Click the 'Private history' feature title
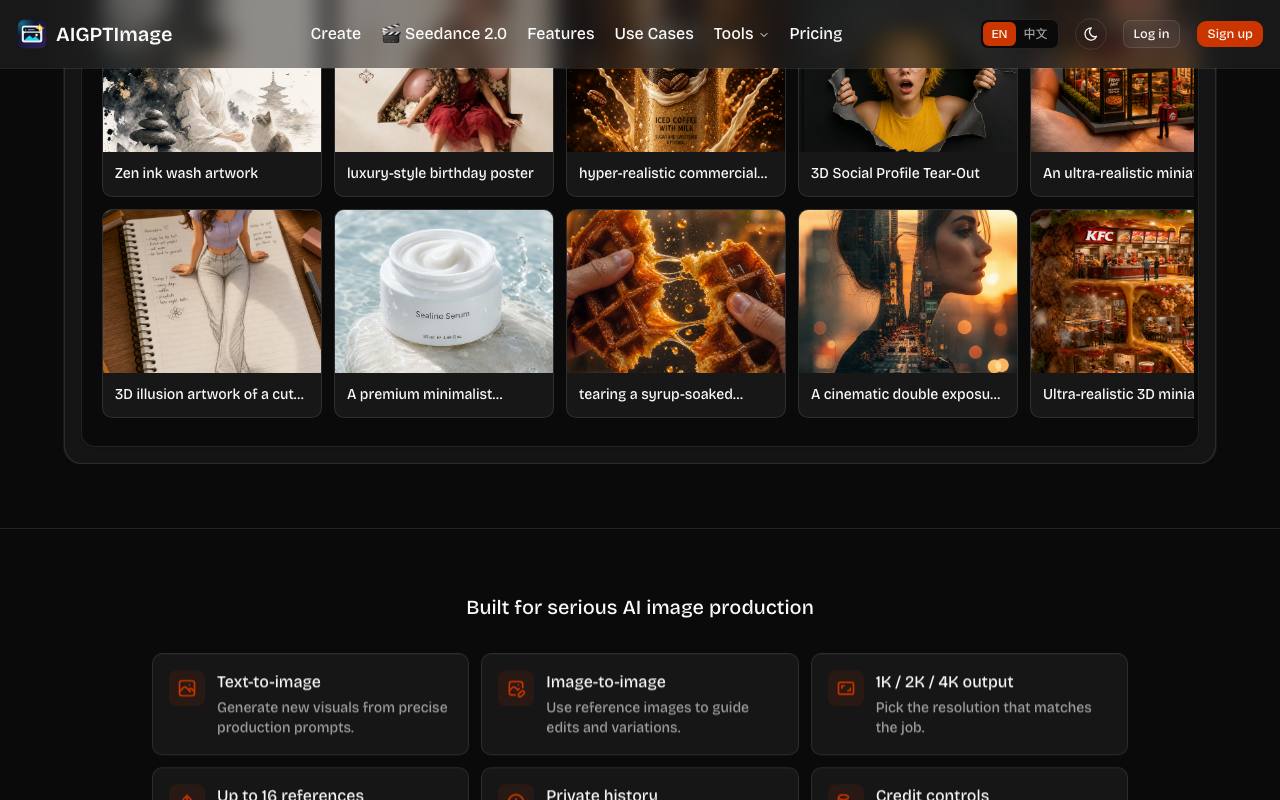The width and height of the screenshot is (1280, 800). (x=602, y=794)
